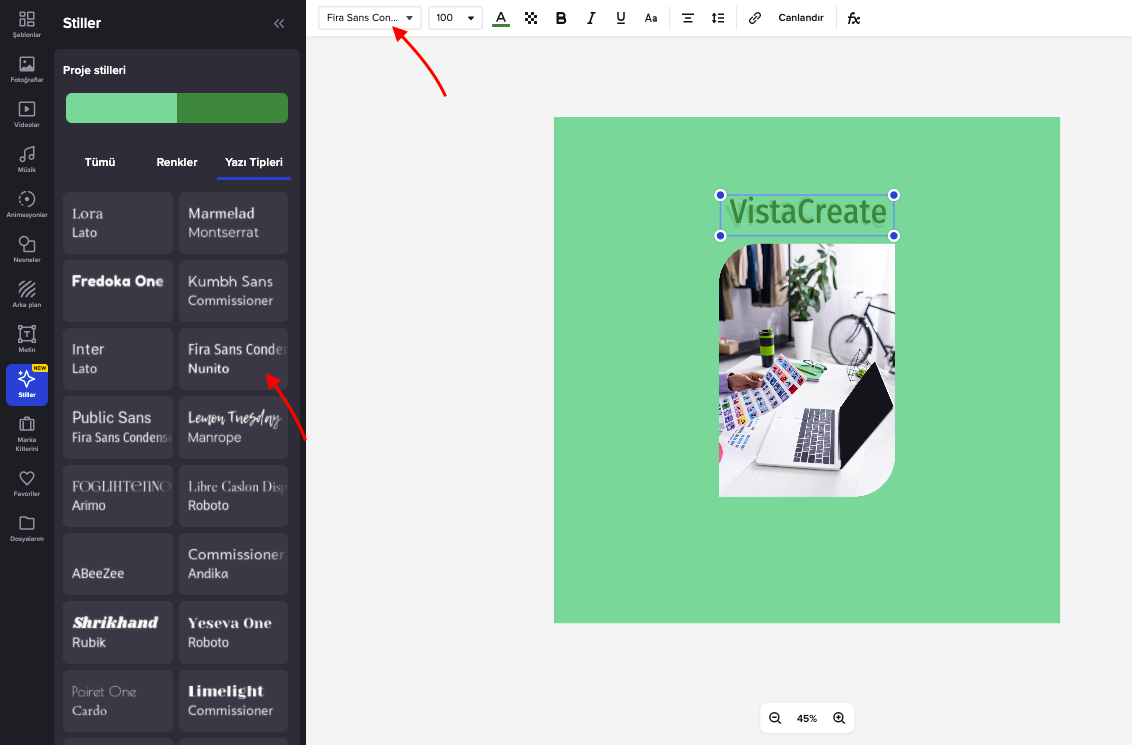Open the font size 100 dropdown
This screenshot has height=745, width=1132.
[455, 18]
